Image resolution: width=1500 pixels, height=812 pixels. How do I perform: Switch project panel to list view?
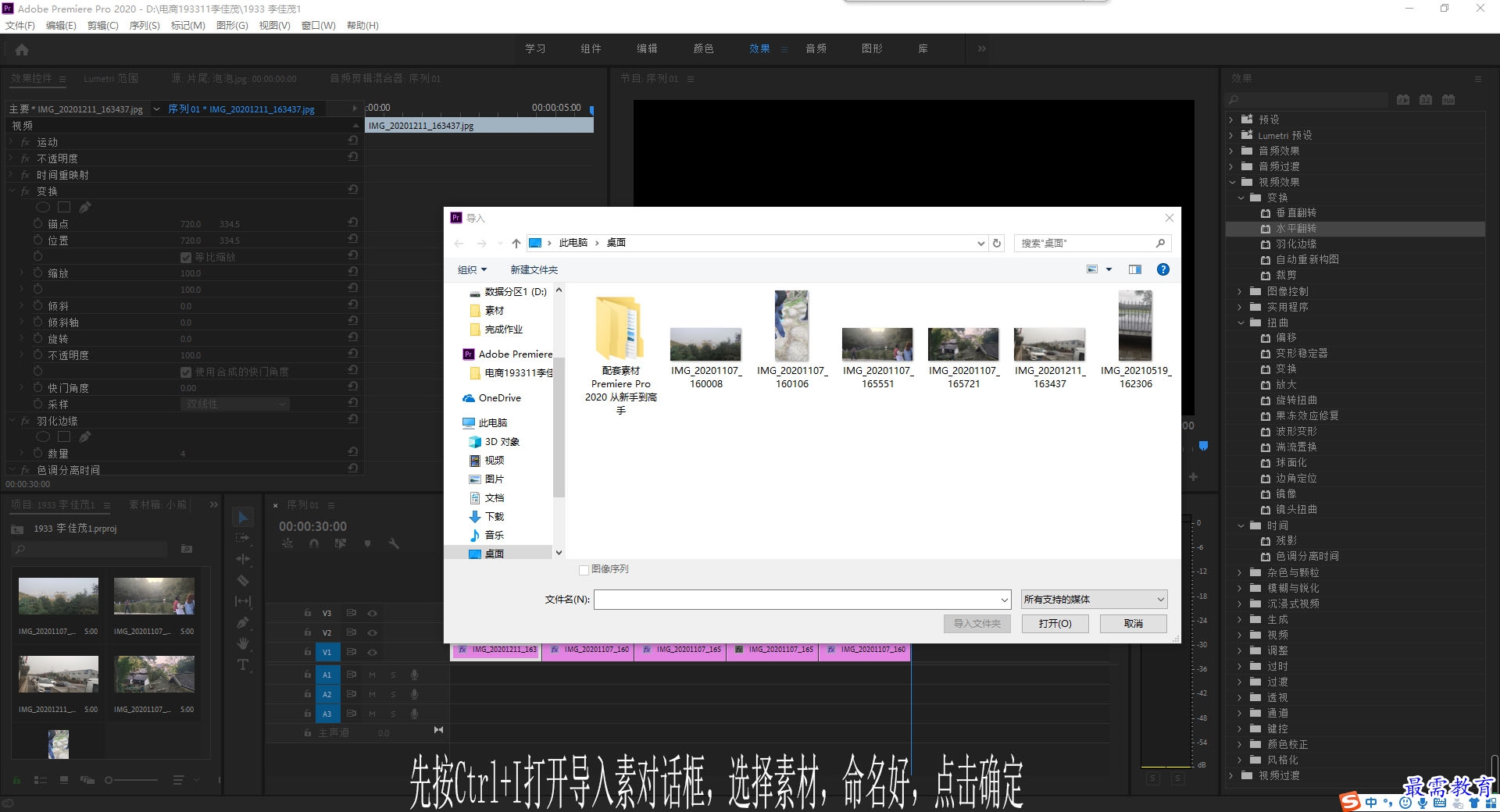(x=41, y=780)
